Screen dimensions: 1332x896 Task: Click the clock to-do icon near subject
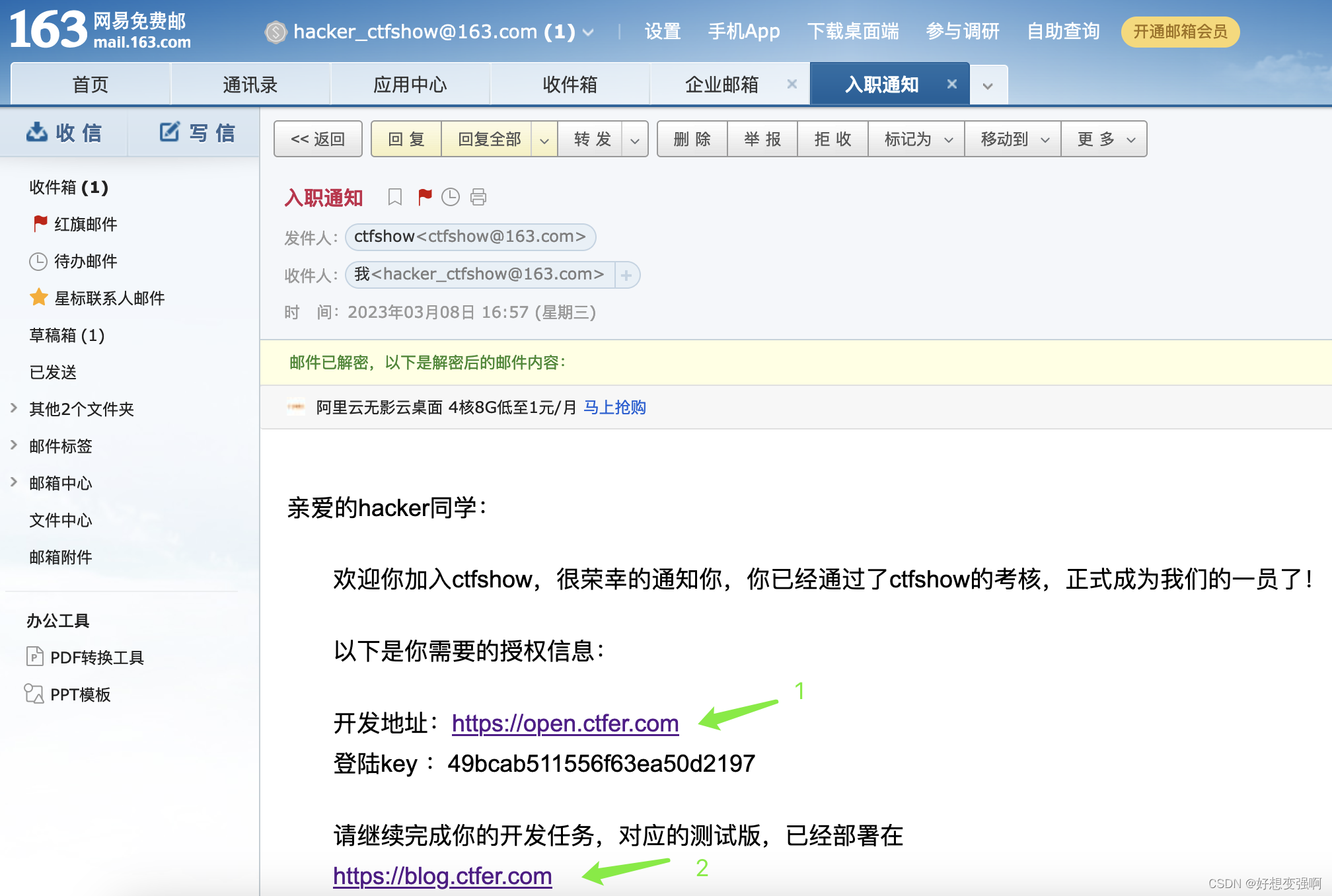pyautogui.click(x=451, y=197)
